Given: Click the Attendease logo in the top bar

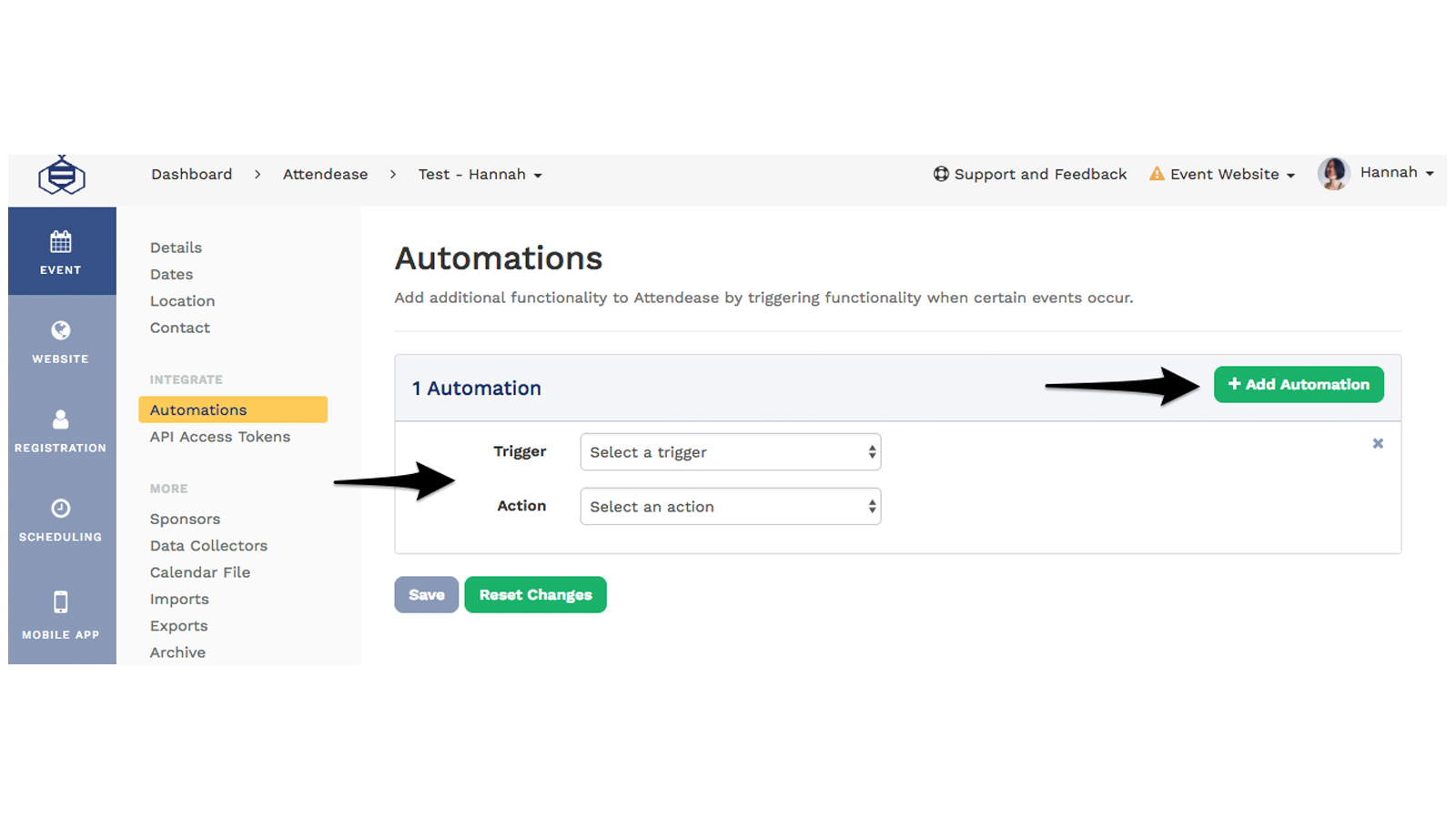Looking at the screenshot, I should (x=61, y=175).
